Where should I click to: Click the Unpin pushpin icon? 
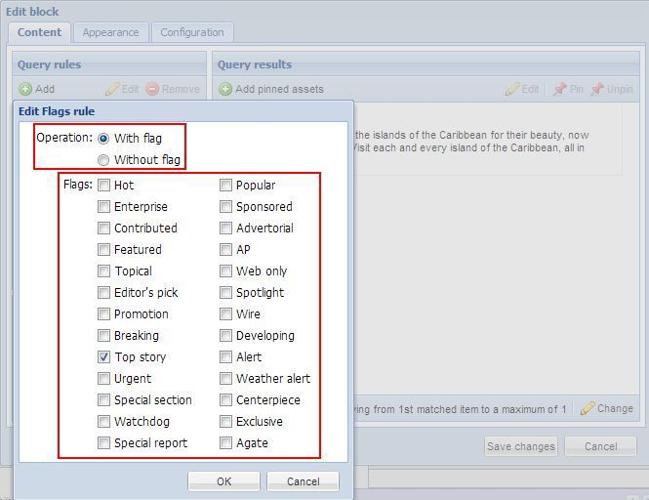tap(597, 89)
